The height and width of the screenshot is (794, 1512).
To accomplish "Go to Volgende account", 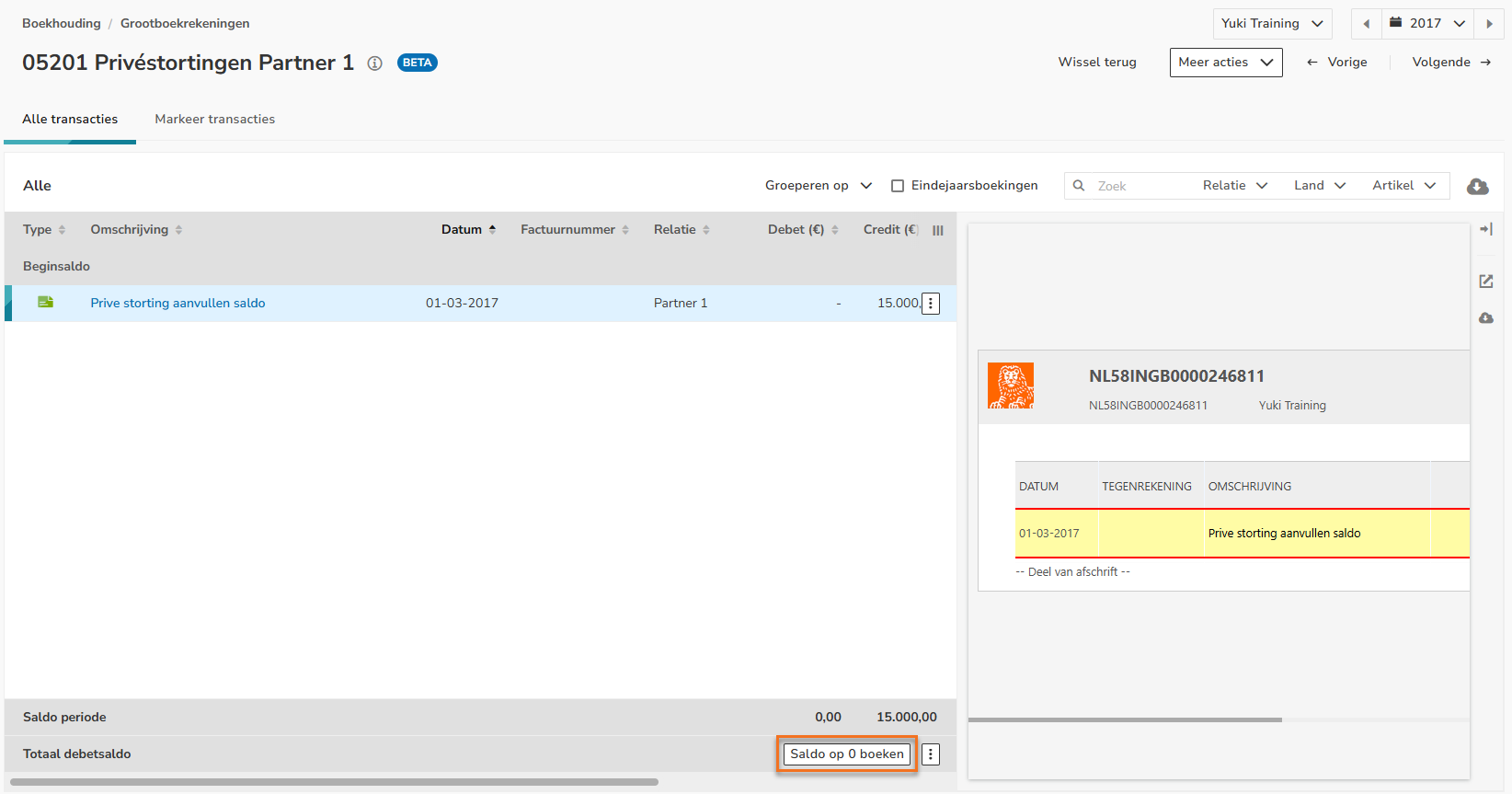I will tap(1451, 63).
